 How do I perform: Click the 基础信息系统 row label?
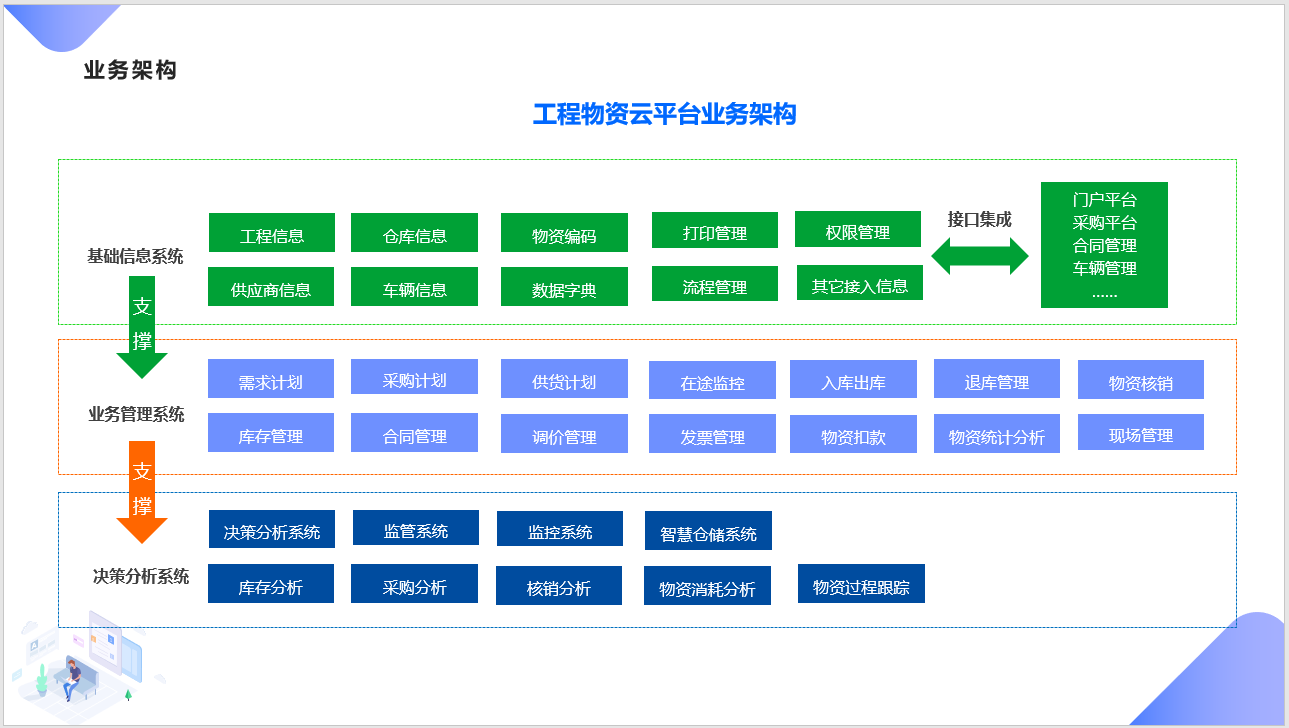[x=135, y=257]
